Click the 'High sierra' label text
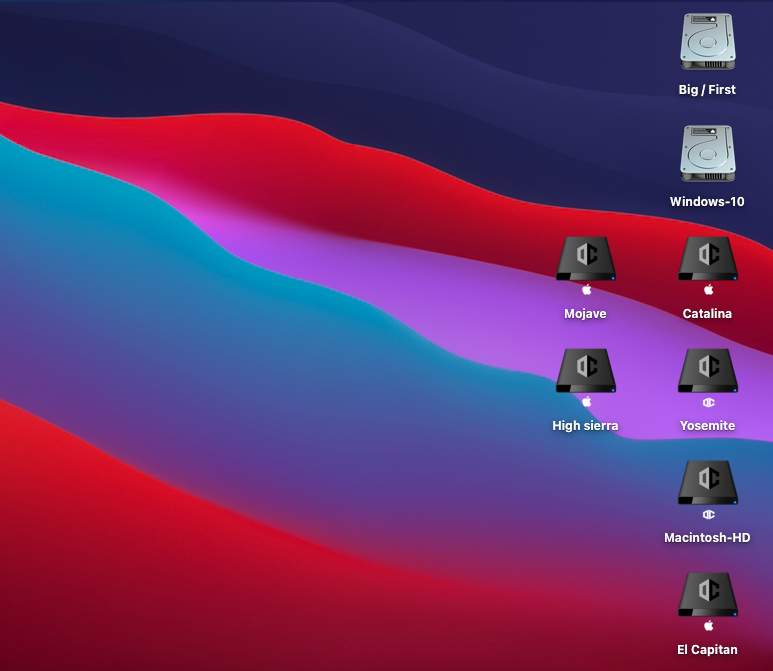 585,425
